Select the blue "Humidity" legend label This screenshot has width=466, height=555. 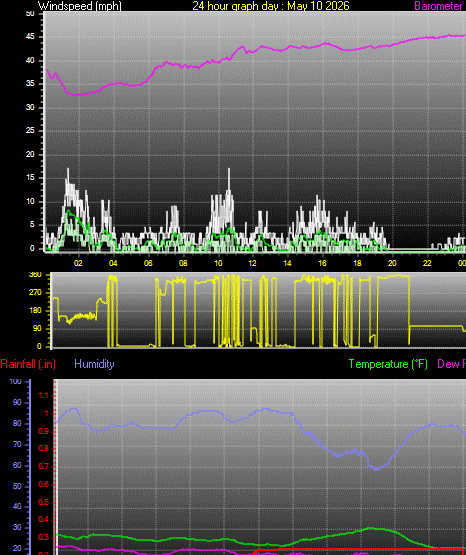pyautogui.click(x=94, y=364)
